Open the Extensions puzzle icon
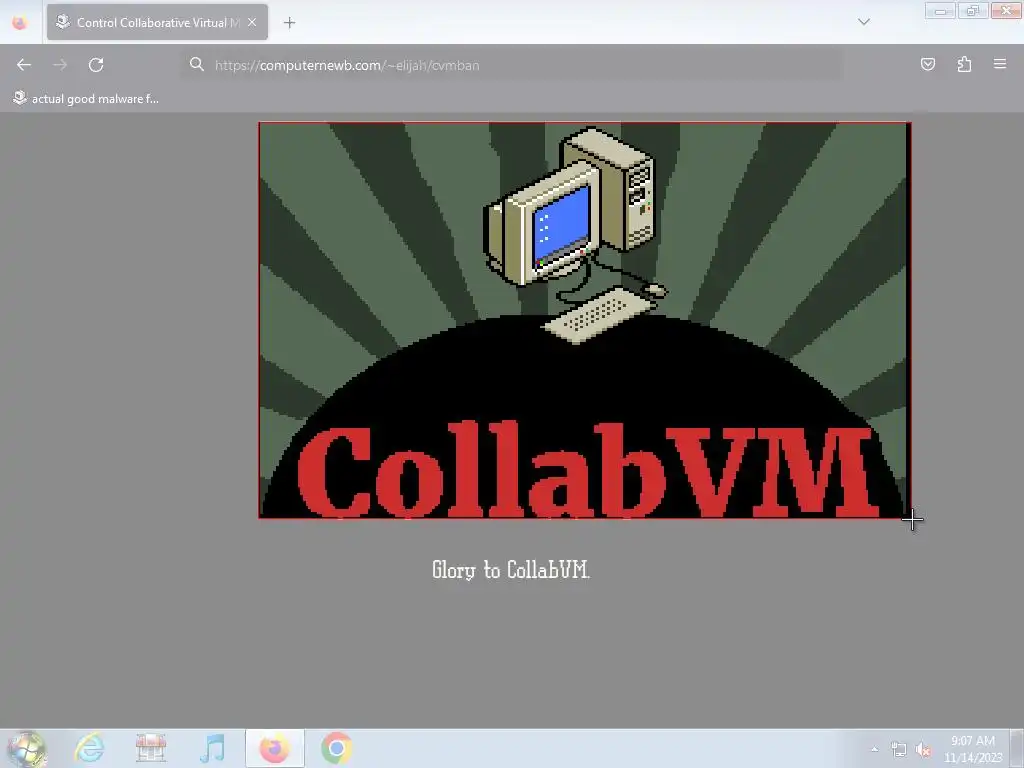This screenshot has height=768, width=1024. 964,64
